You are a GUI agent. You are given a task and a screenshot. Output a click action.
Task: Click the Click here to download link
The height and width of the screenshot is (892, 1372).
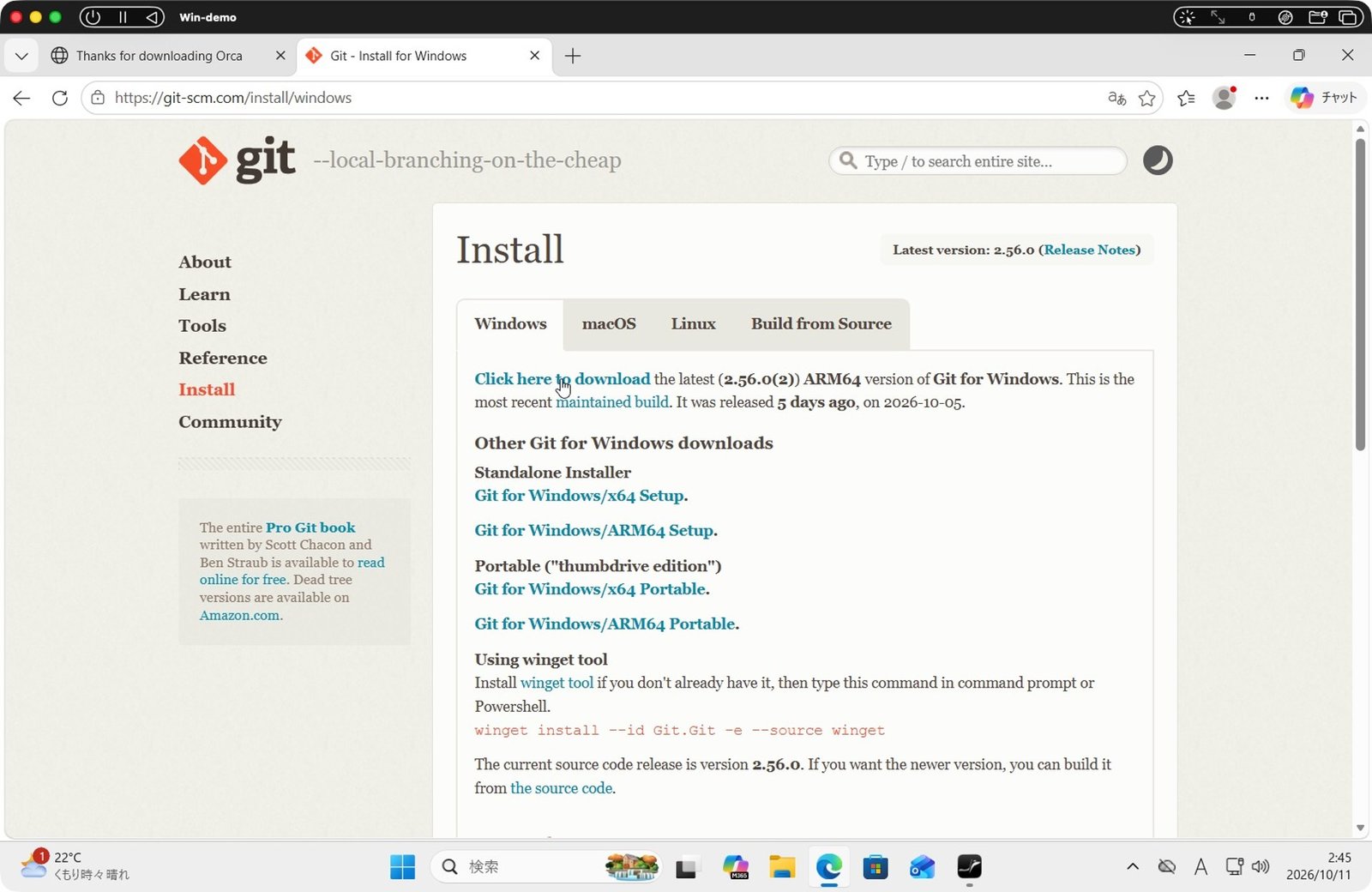[563, 378]
